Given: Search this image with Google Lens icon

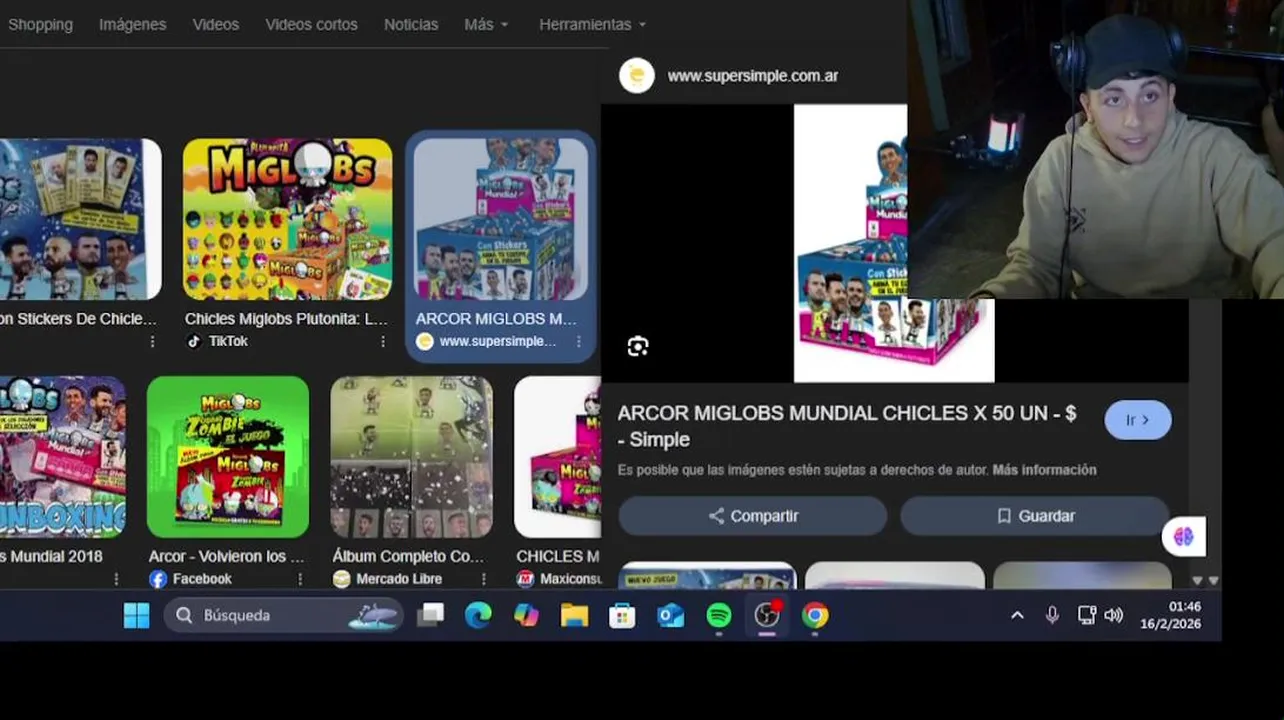Looking at the screenshot, I should click(638, 346).
